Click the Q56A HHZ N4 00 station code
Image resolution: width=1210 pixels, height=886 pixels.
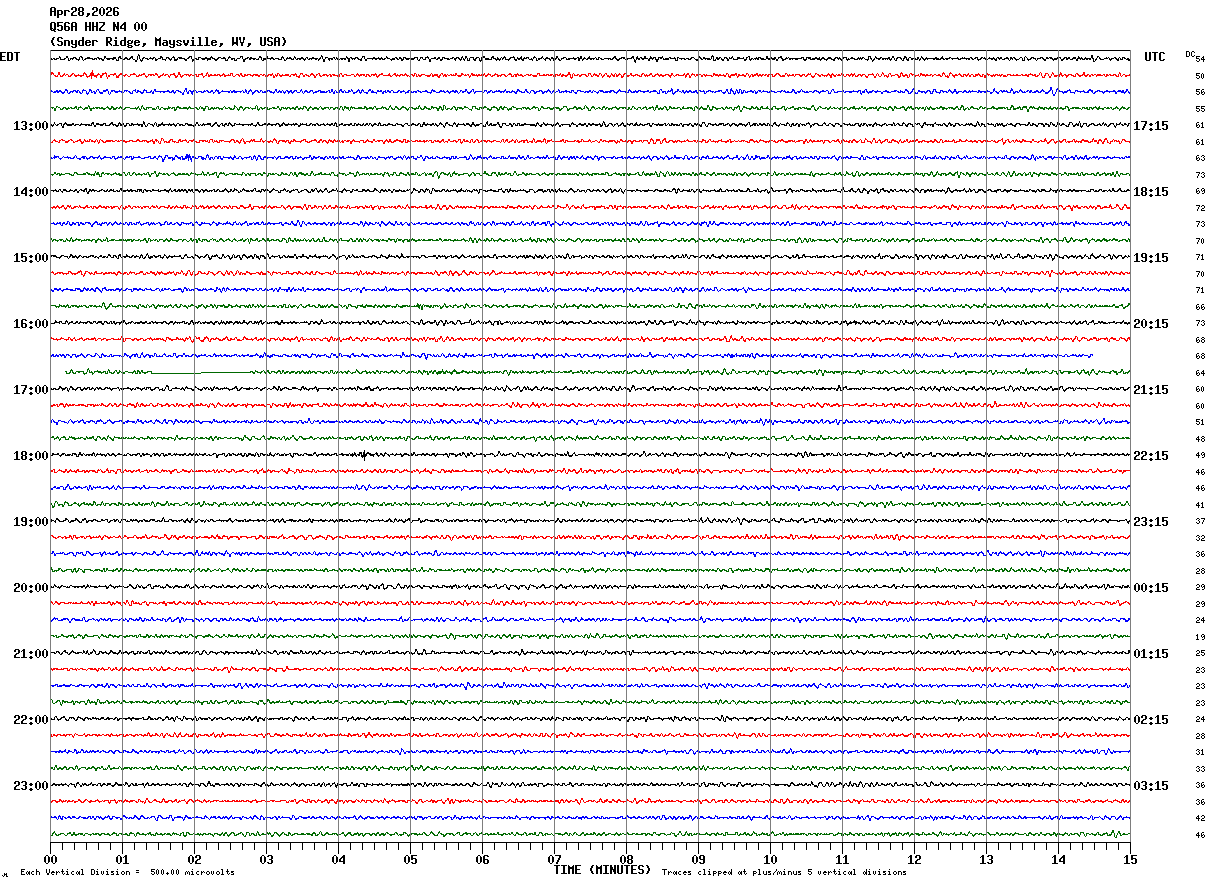click(x=98, y=27)
